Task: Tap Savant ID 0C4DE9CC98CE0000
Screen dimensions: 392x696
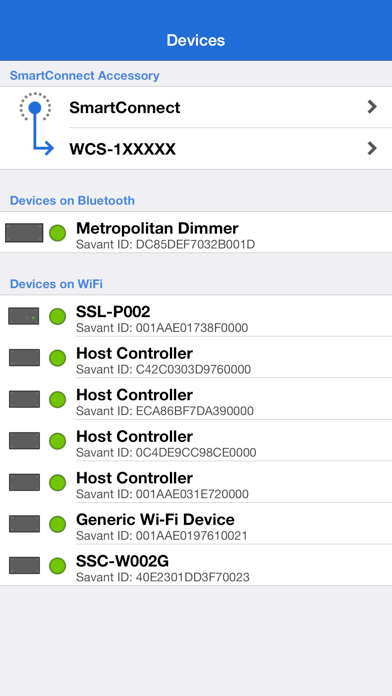Action: (x=166, y=453)
